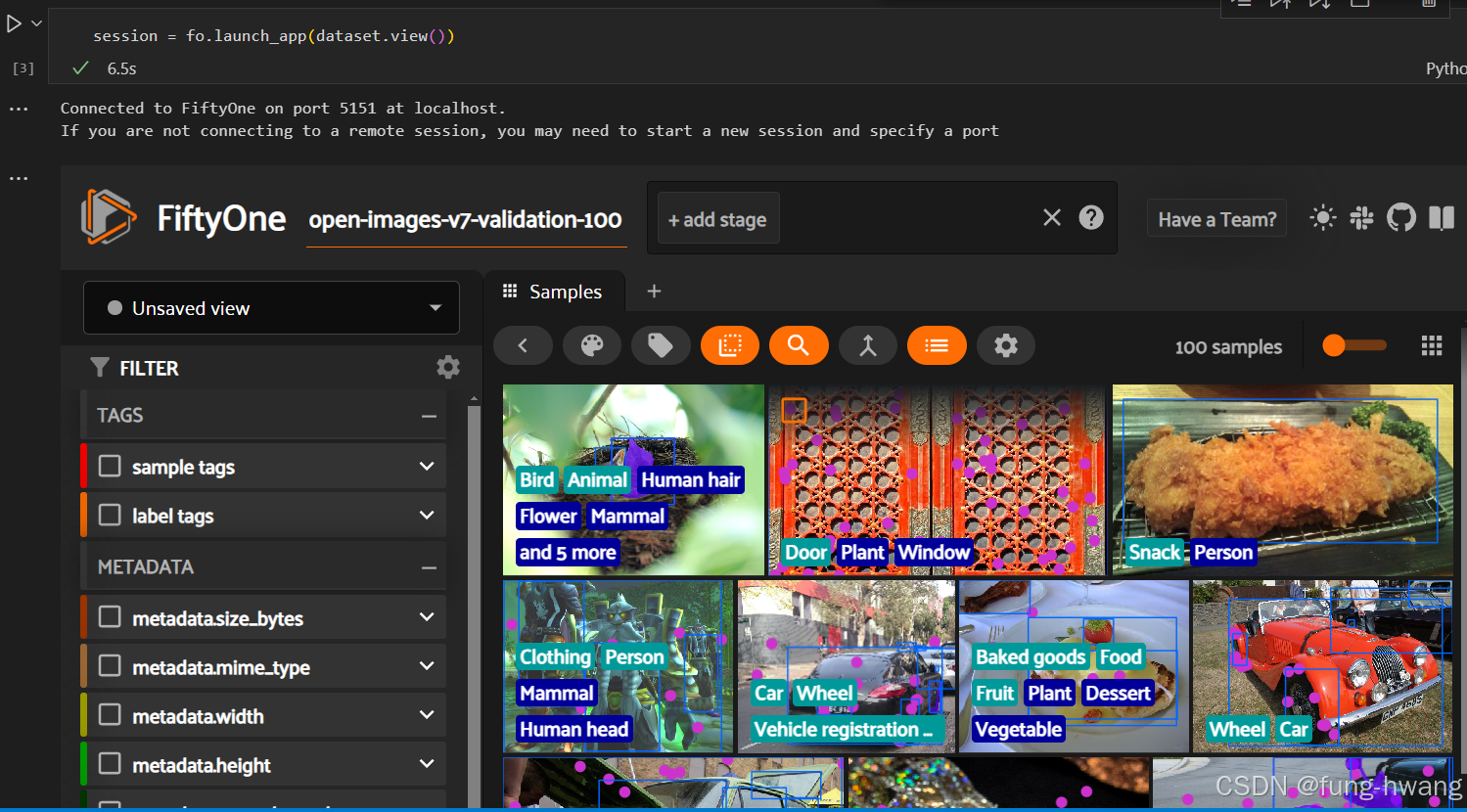Open the FiftyOne help question mark icon

[x=1091, y=217]
